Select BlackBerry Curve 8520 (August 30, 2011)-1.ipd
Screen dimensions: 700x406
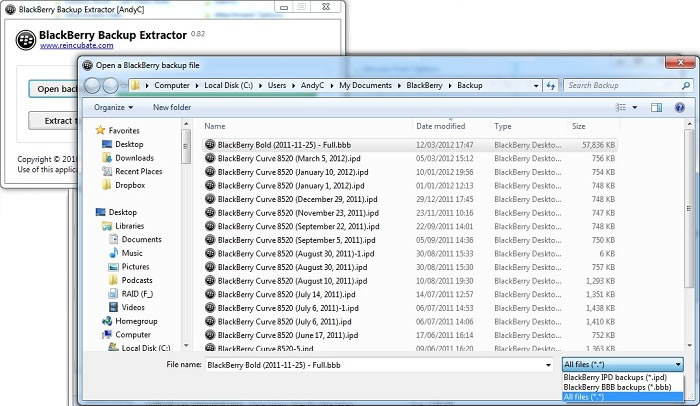[x=410, y=254]
